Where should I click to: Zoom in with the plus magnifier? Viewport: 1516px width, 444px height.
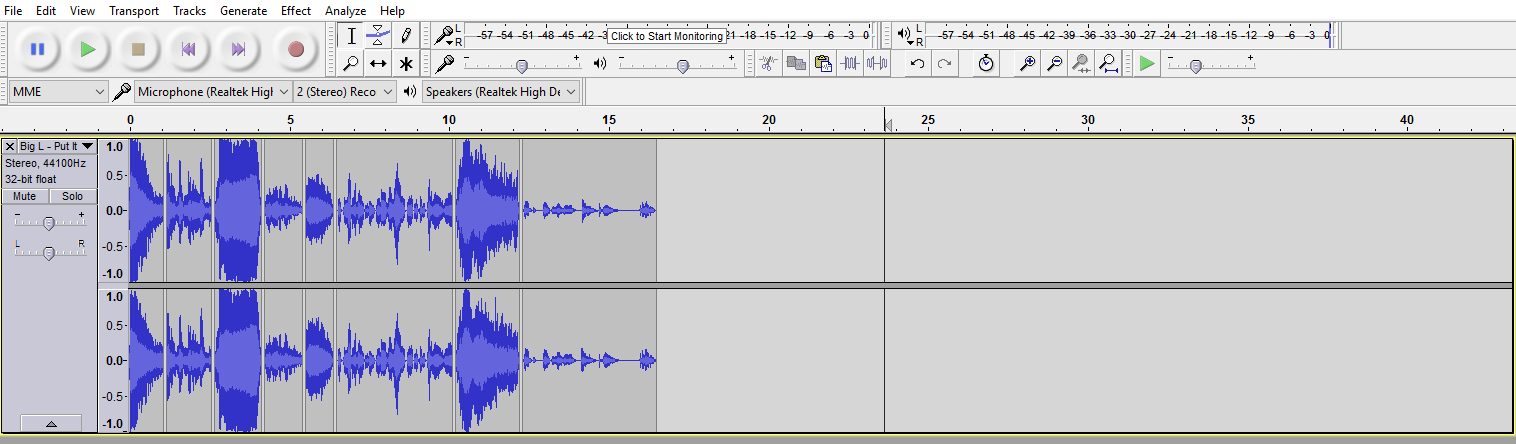[x=1027, y=63]
